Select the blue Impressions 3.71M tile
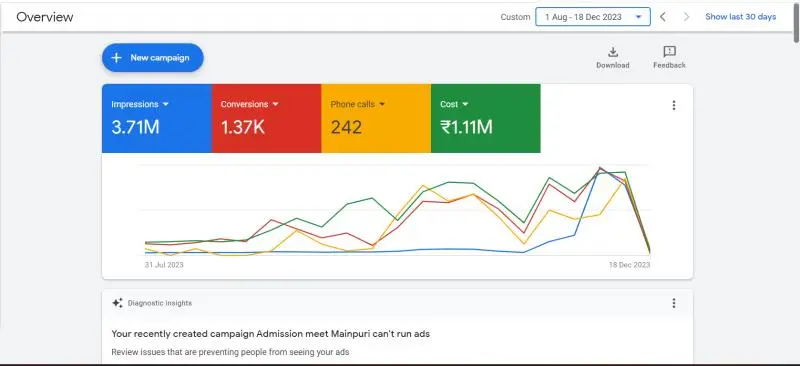Screen dimensions: 800x366 157,118
